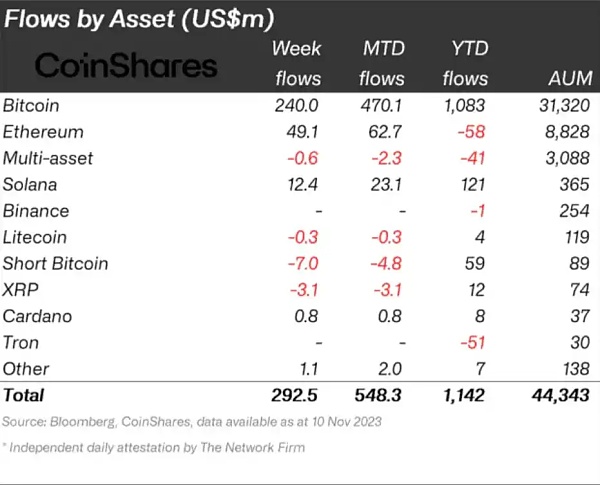Viewport: 600px width, 485px height.
Task: Select the MTD flows column header
Action: [x=382, y=63]
